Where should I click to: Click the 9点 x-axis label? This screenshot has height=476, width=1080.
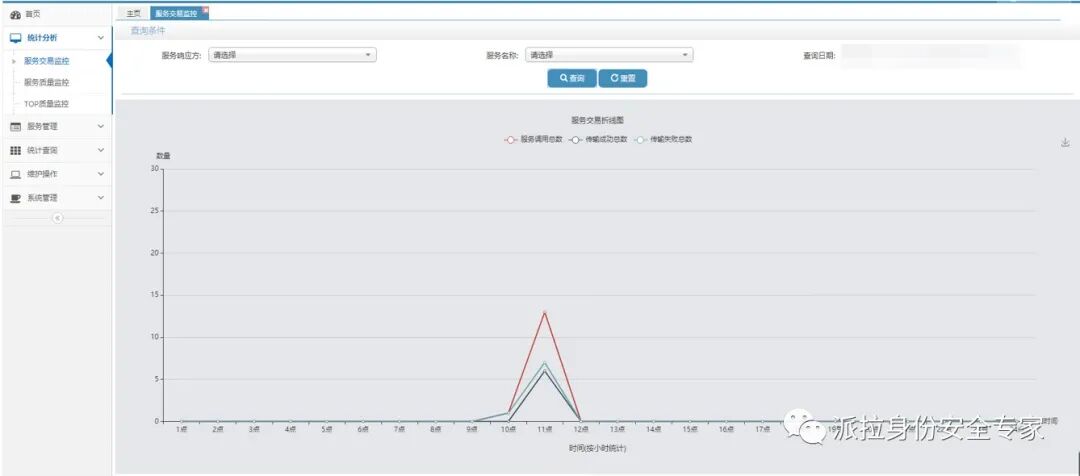pyautogui.click(x=472, y=430)
